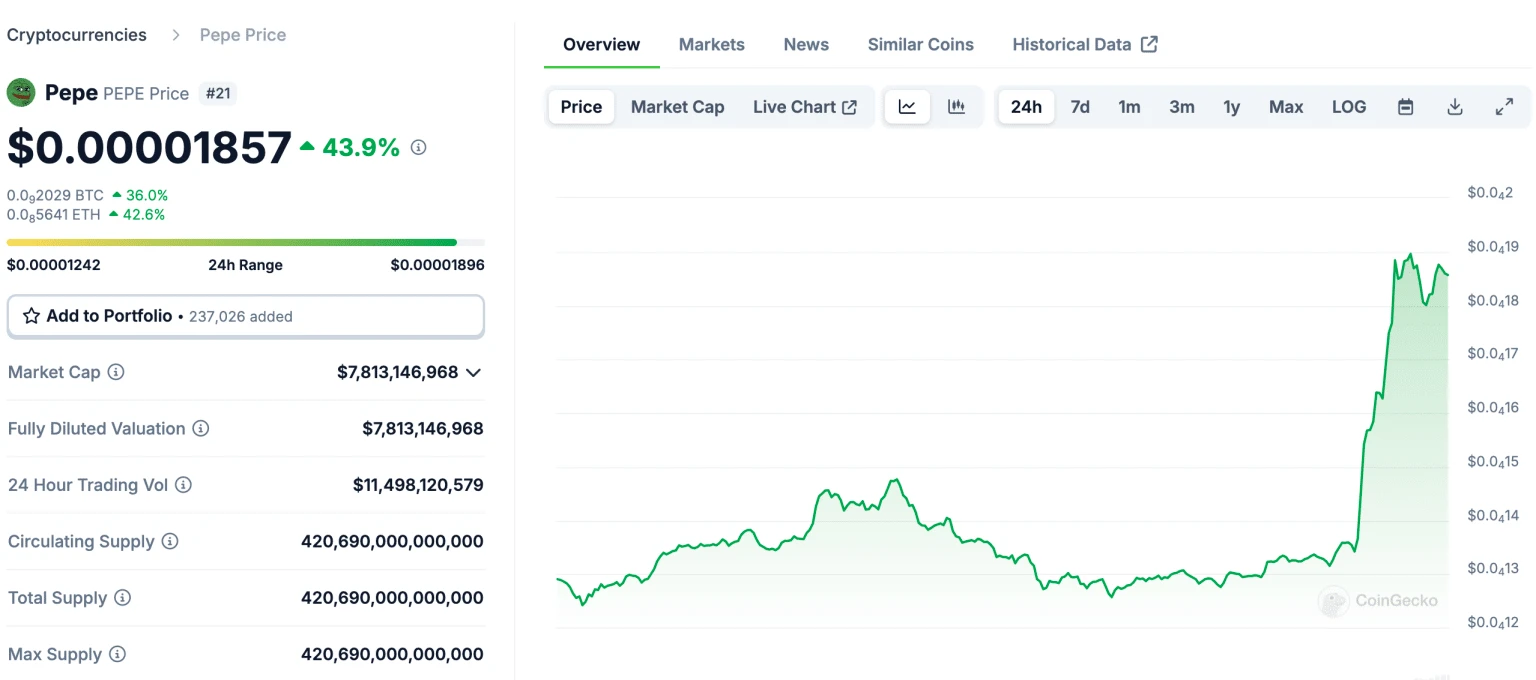
Task: Click the 24 Hour Trading Vol value $11,498,120,579
Action: click(x=418, y=485)
